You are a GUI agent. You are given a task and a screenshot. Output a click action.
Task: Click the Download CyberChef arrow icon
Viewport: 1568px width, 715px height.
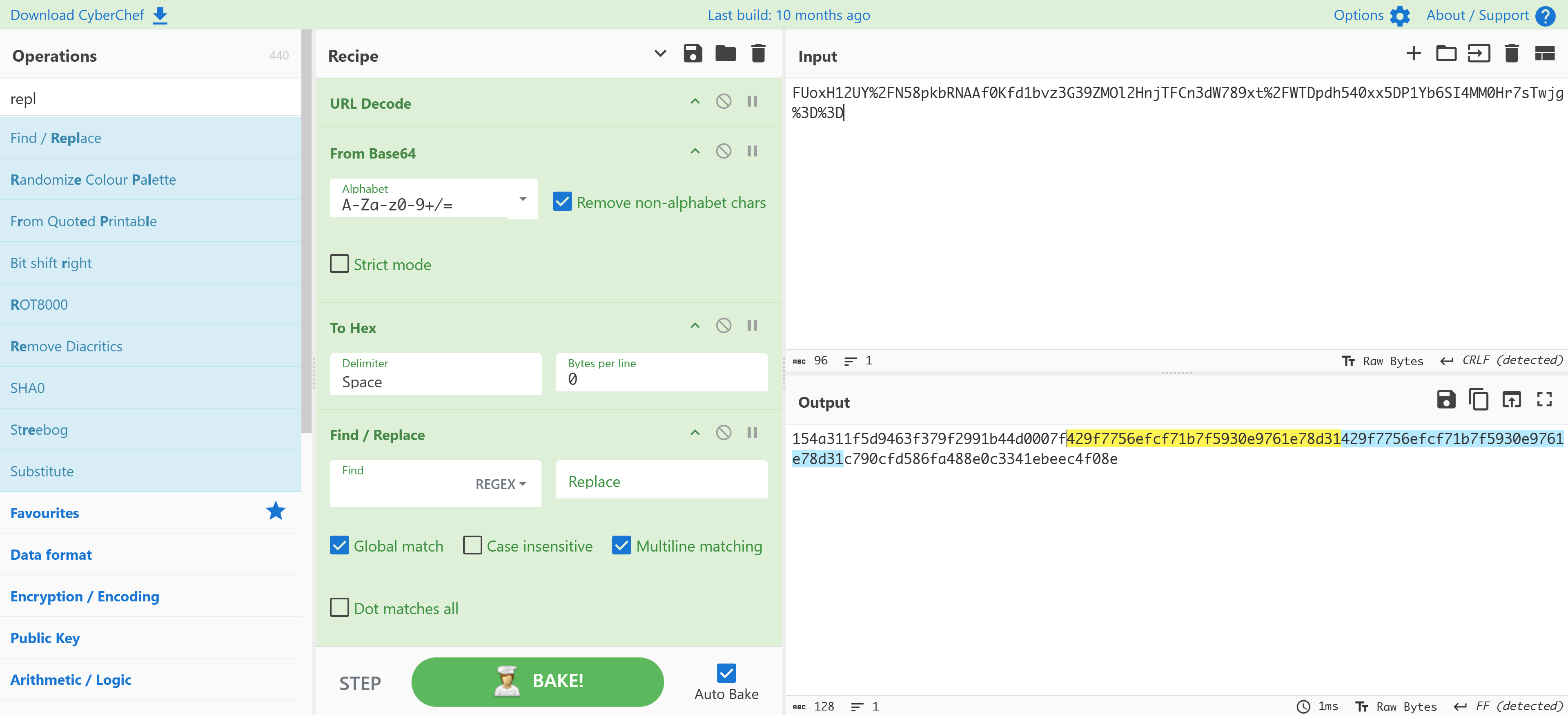[160, 16]
